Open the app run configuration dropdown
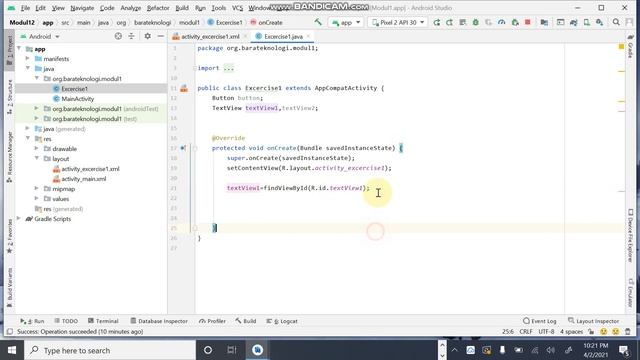640x360 pixels. click(346, 22)
